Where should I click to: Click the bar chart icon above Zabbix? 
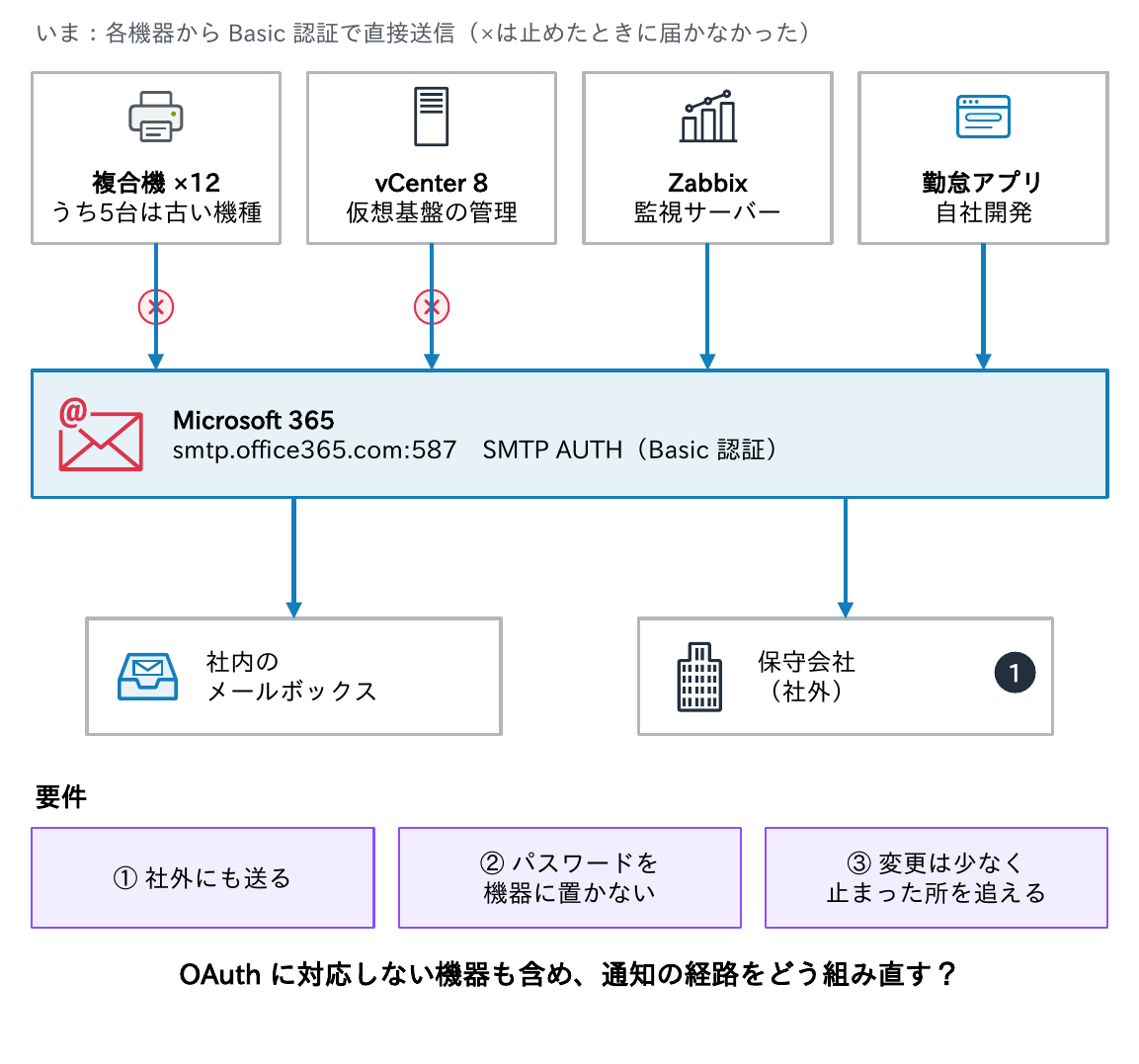[x=707, y=117]
